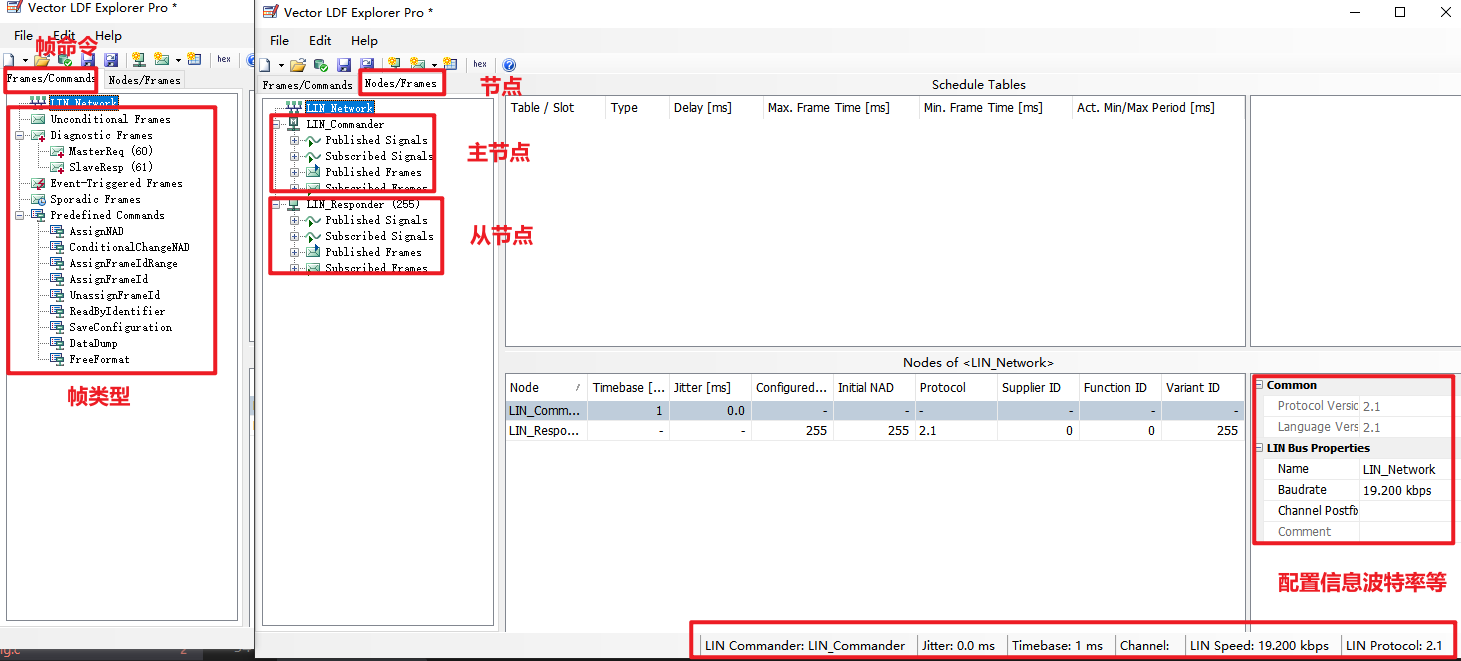Click the Open folder icon in front window toolbar

pyautogui.click(x=298, y=65)
